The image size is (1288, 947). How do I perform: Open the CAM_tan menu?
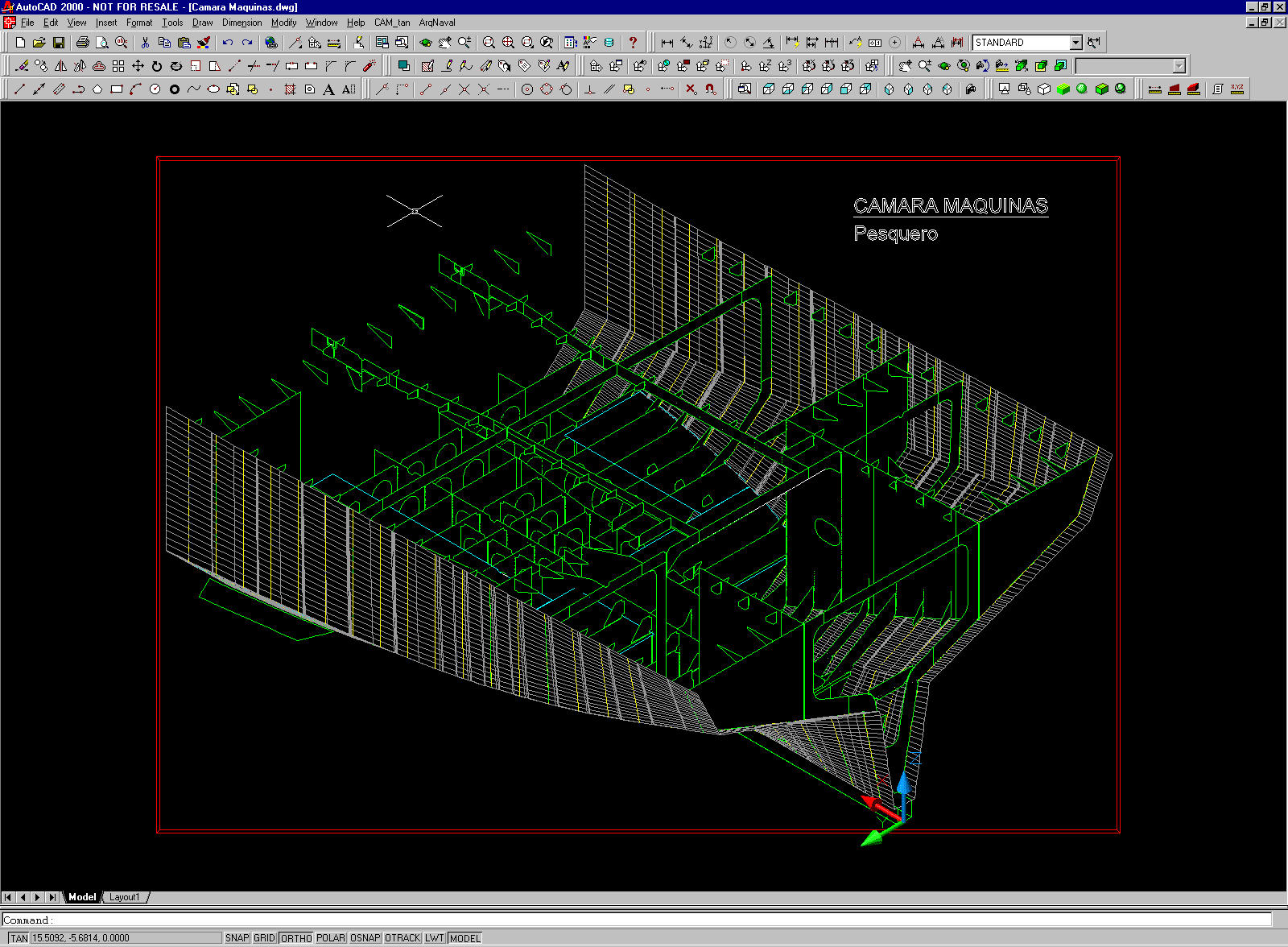click(392, 23)
